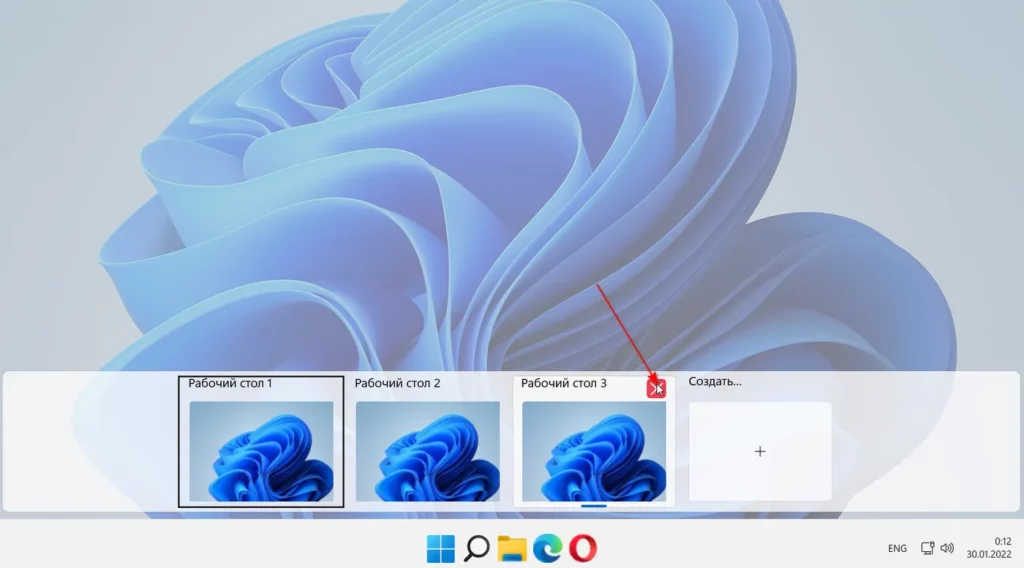
Task: Click the Рабочий стол 2 name label
Action: tap(397, 383)
